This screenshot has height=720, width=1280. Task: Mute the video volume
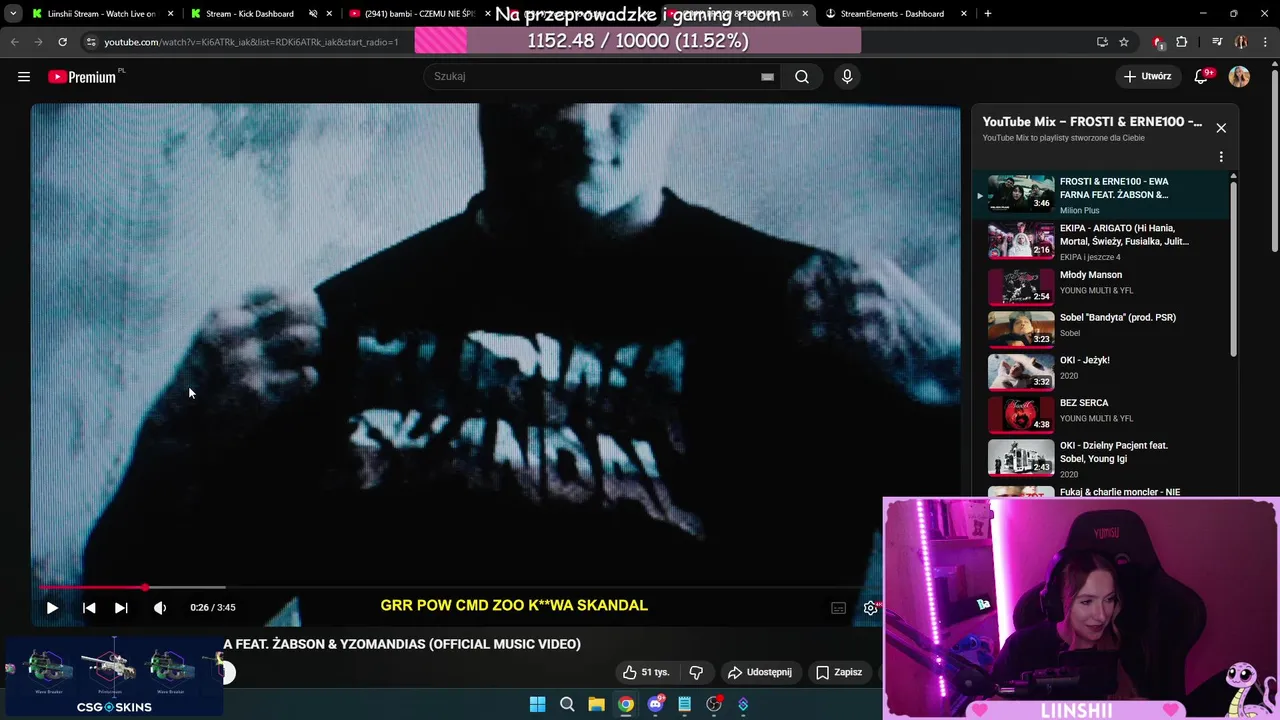point(160,607)
